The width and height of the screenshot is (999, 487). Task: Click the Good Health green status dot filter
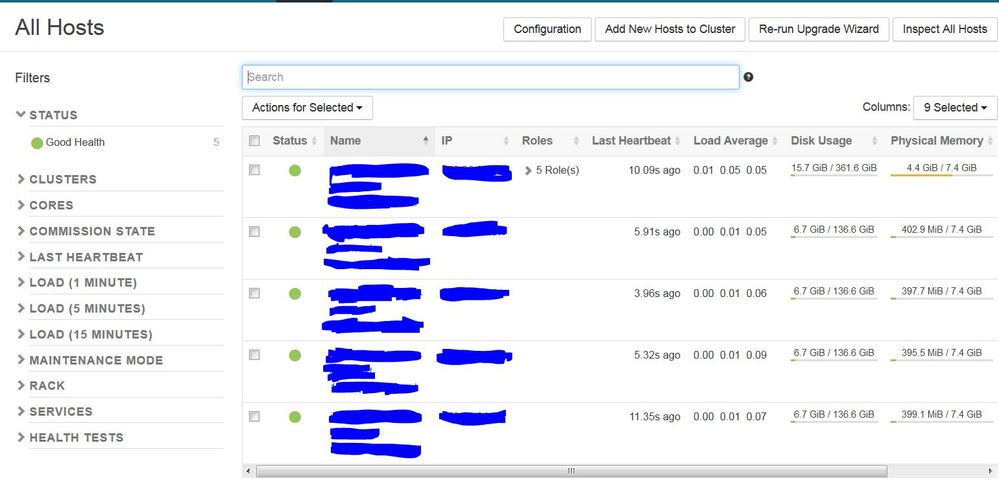pyautogui.click(x=37, y=143)
